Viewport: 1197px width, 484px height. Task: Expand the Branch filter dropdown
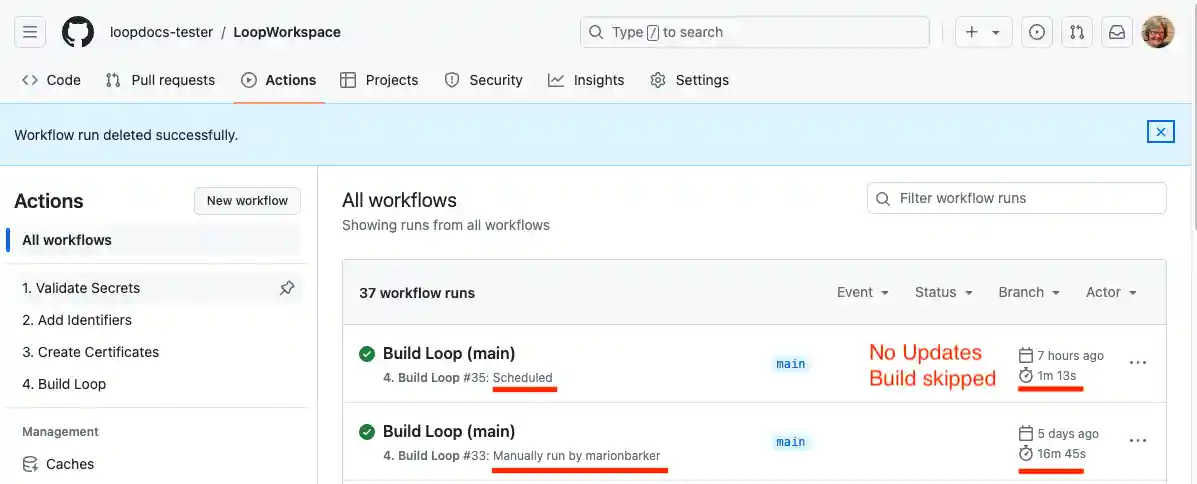pos(1029,292)
